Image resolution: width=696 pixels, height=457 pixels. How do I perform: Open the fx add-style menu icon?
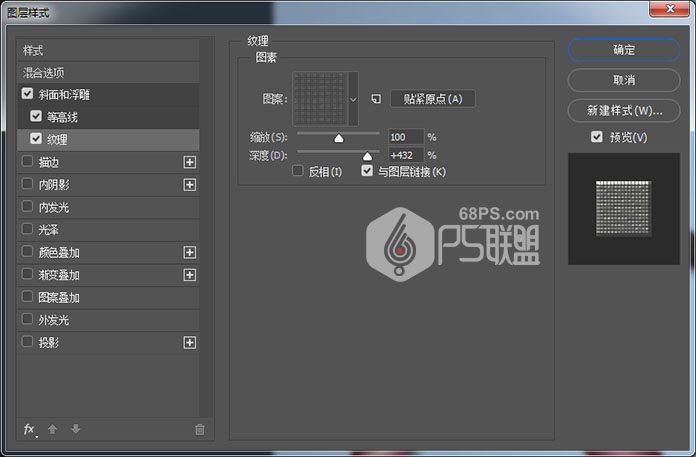[x=29, y=429]
